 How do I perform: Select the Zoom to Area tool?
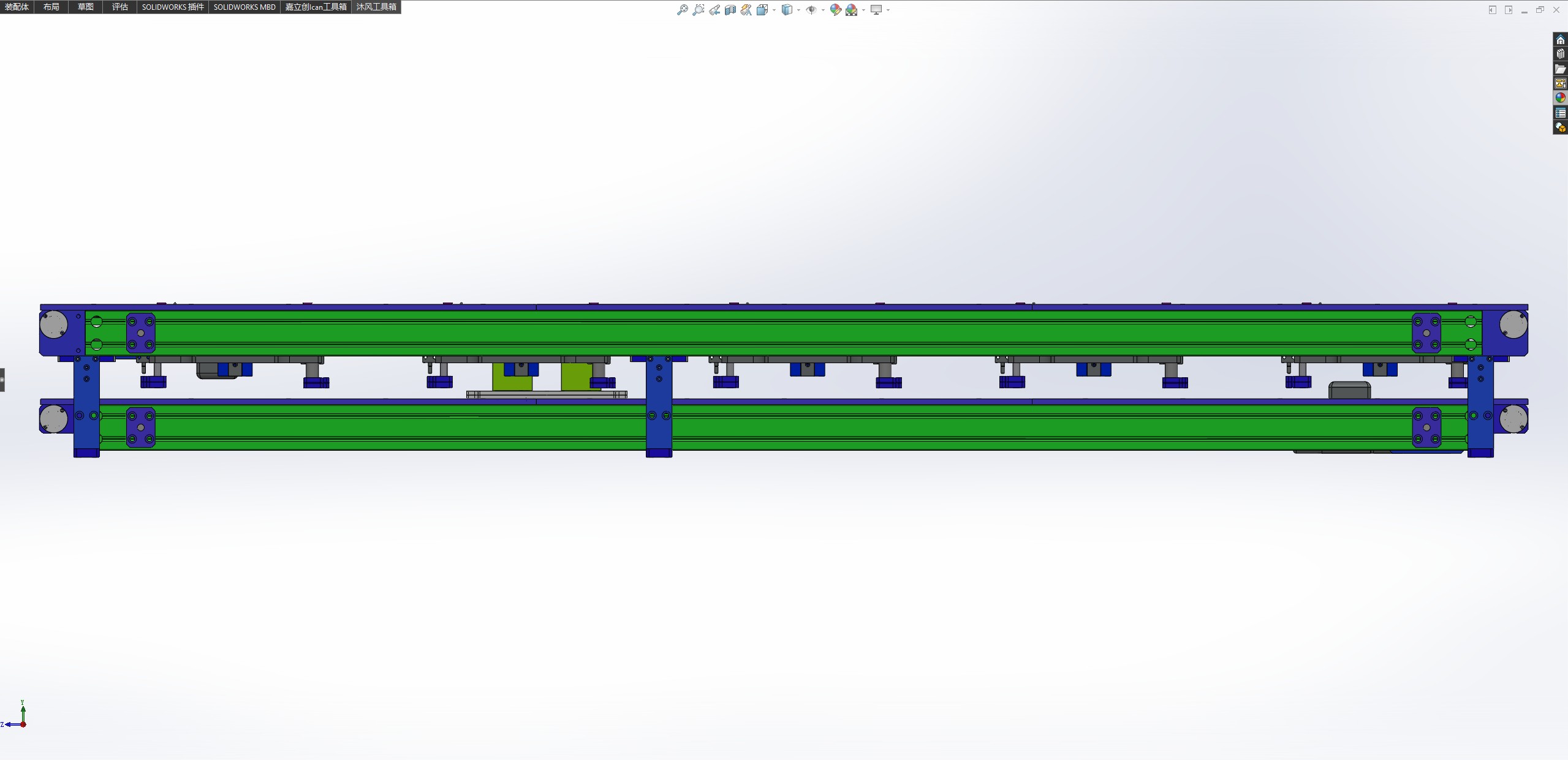[698, 10]
